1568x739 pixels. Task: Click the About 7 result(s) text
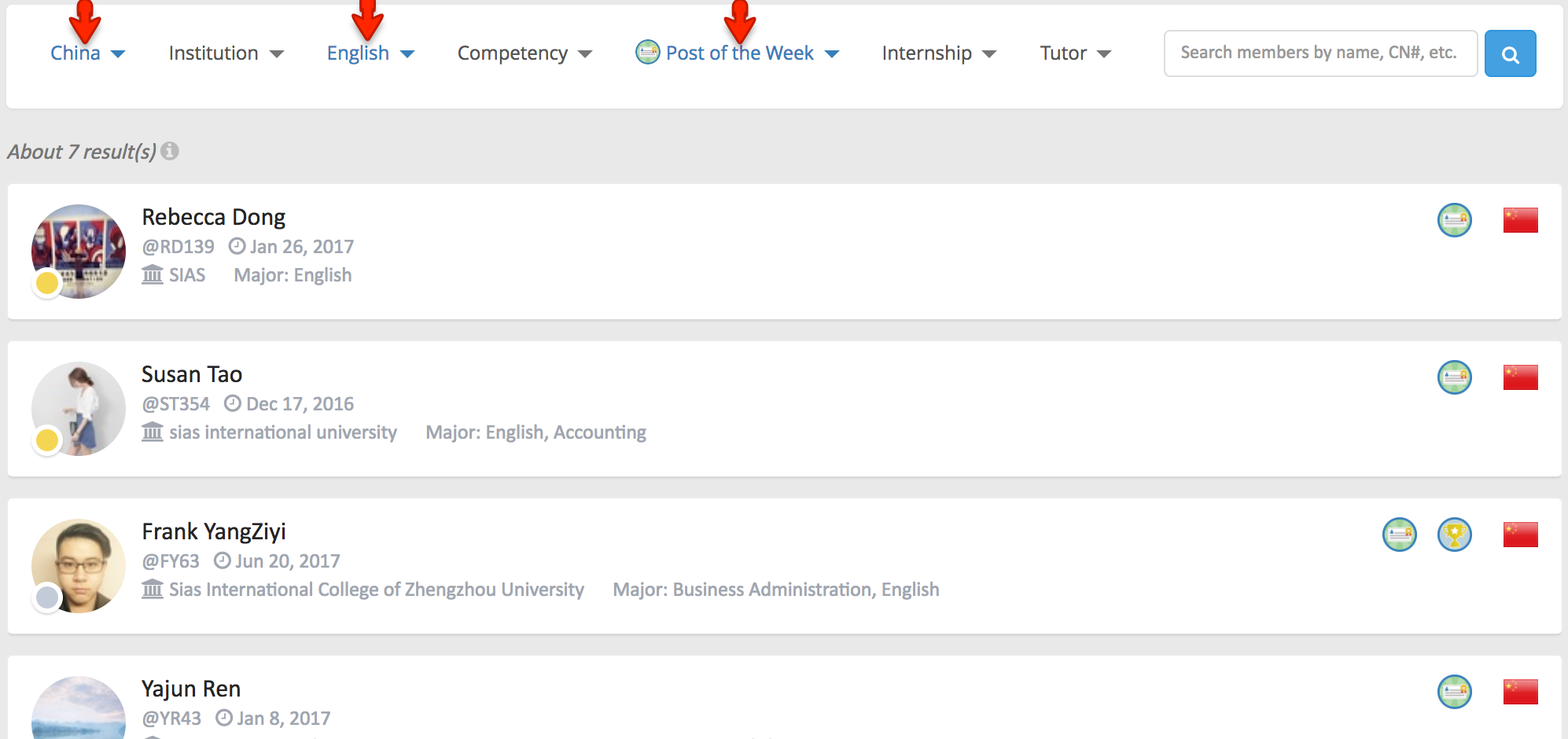[x=82, y=152]
